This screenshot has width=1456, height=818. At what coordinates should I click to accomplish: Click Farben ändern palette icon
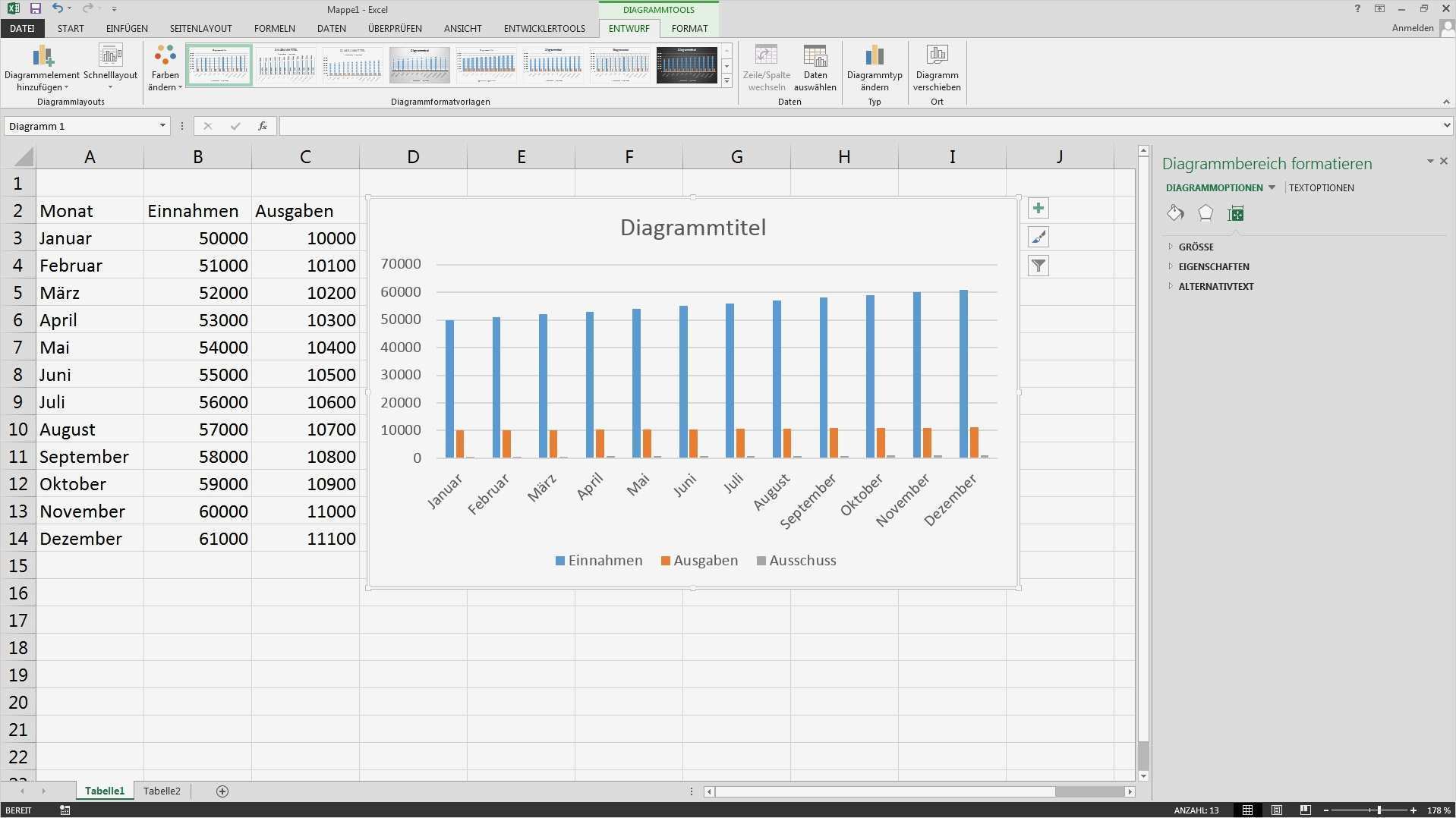pyautogui.click(x=165, y=57)
